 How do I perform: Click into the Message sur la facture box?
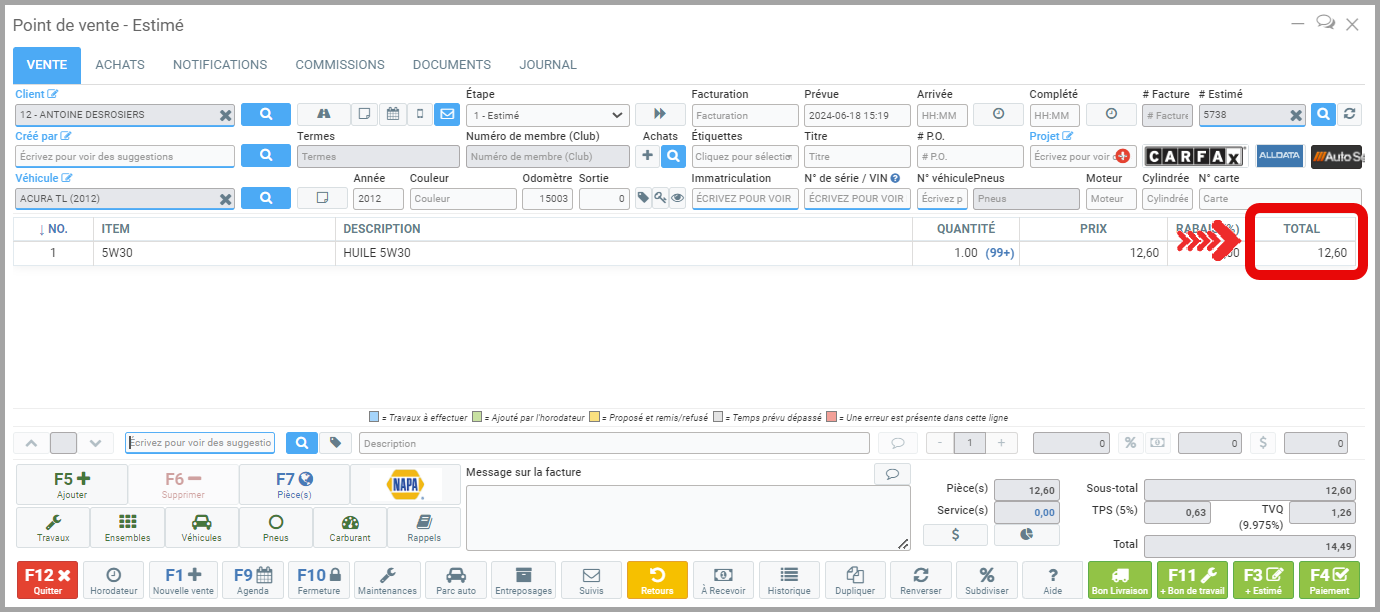tap(687, 517)
